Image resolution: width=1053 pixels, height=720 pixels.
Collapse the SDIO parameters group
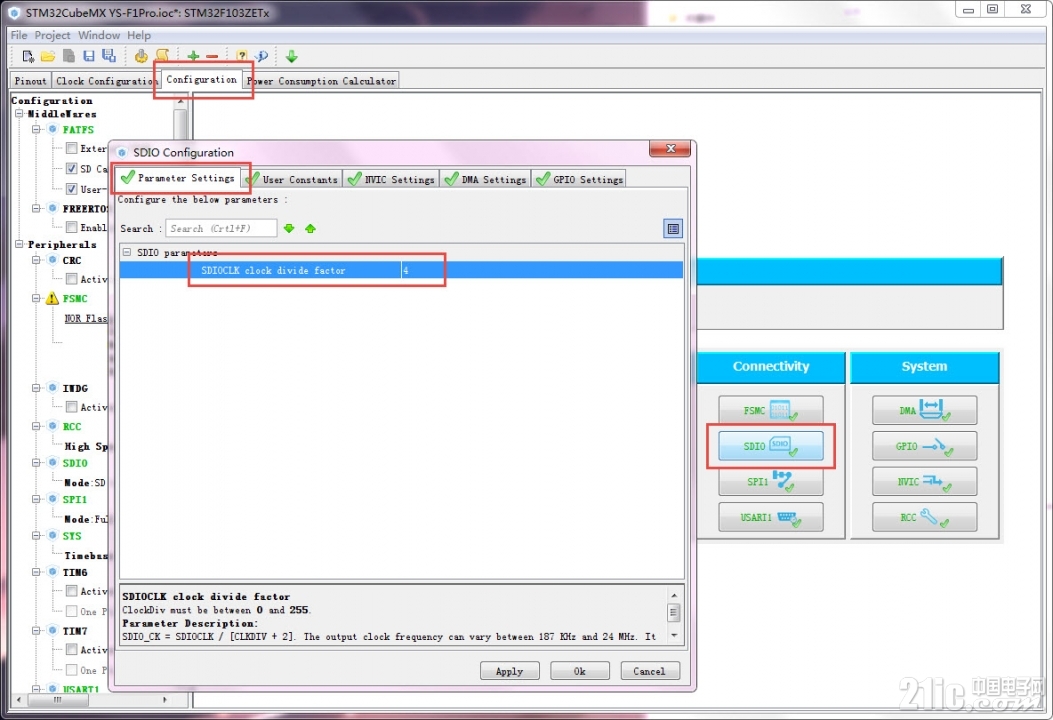point(127,252)
